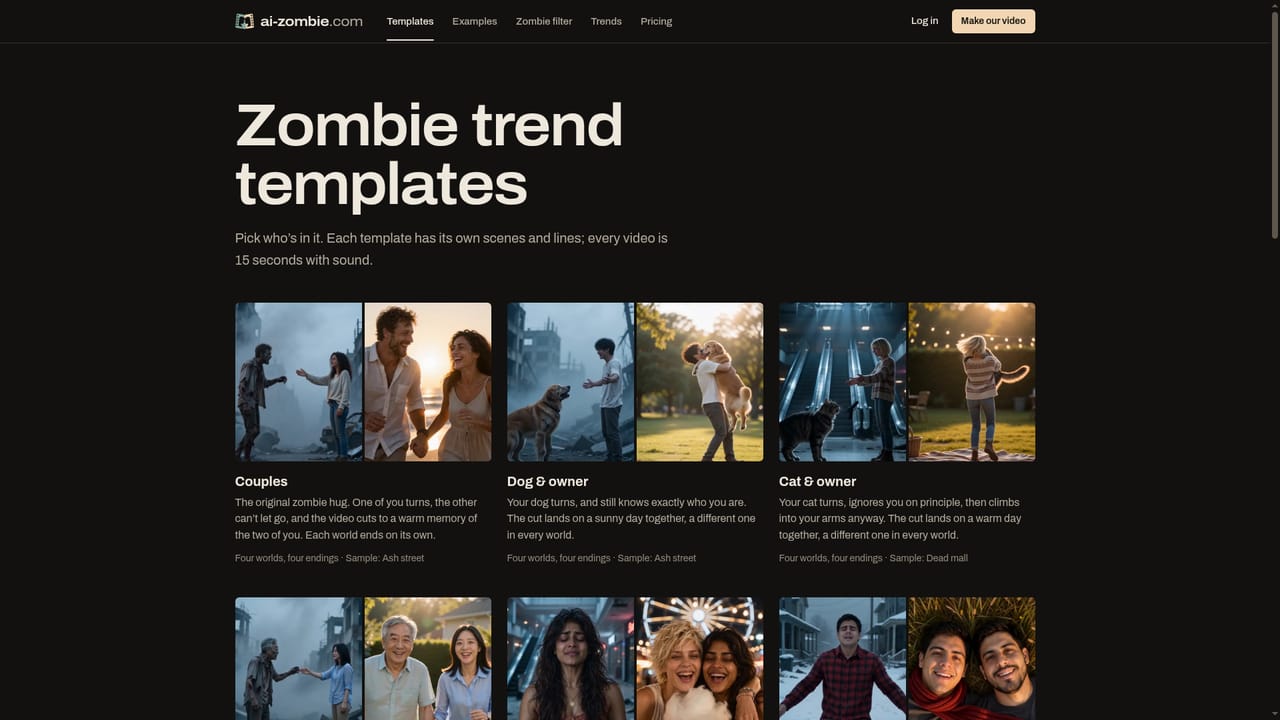The height and width of the screenshot is (720, 1280).
Task: Open the Trends nav link
Action: (606, 21)
